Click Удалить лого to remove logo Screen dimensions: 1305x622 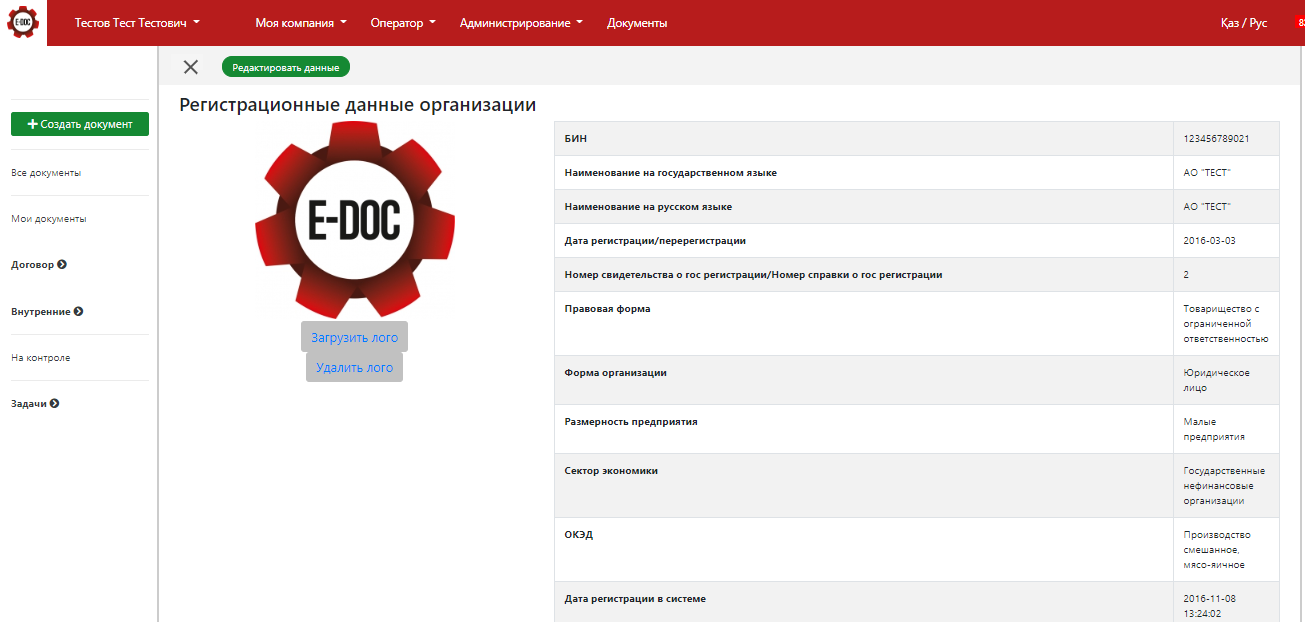tap(354, 367)
